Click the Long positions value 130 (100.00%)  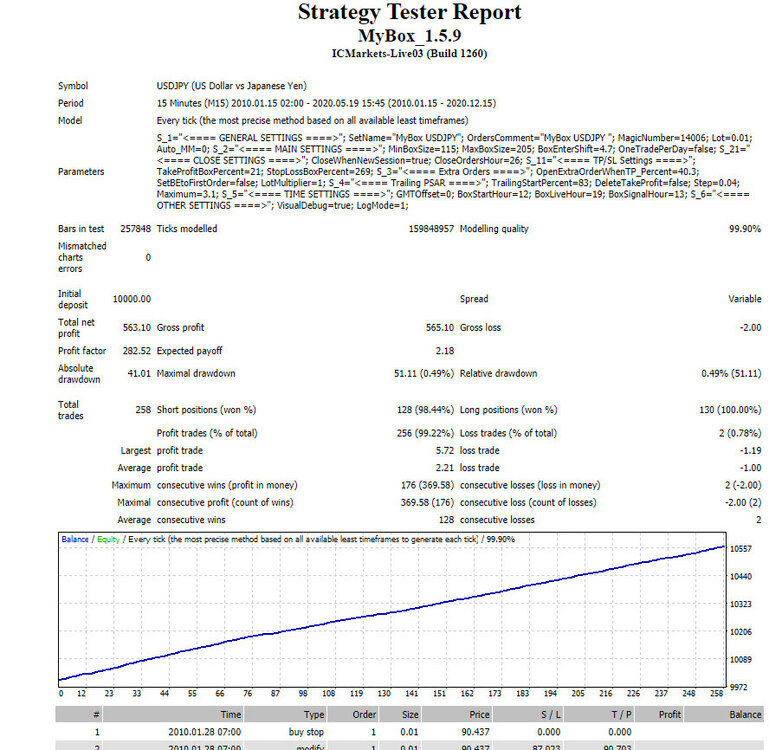click(730, 410)
